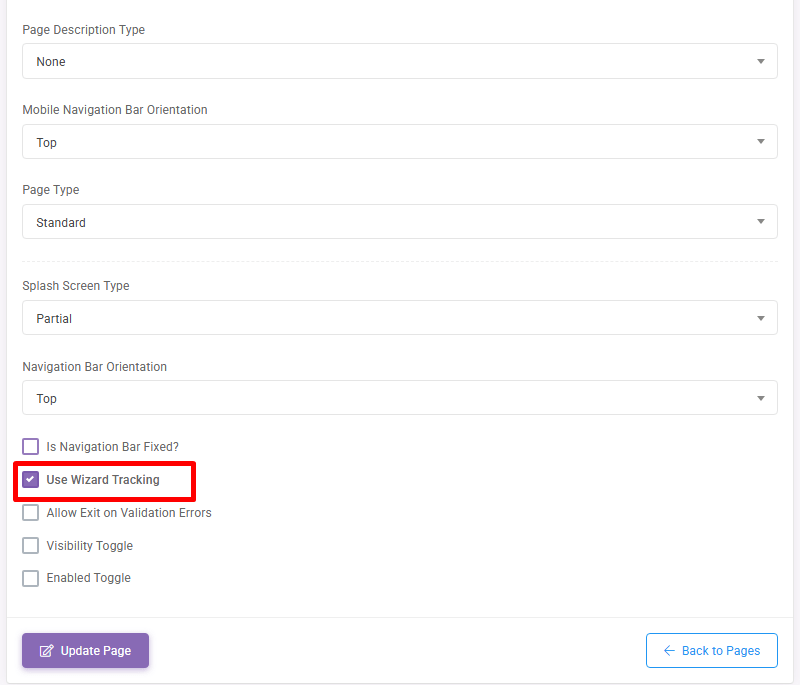Click the Page Description Type label
This screenshot has height=685, width=800.
[84, 30]
